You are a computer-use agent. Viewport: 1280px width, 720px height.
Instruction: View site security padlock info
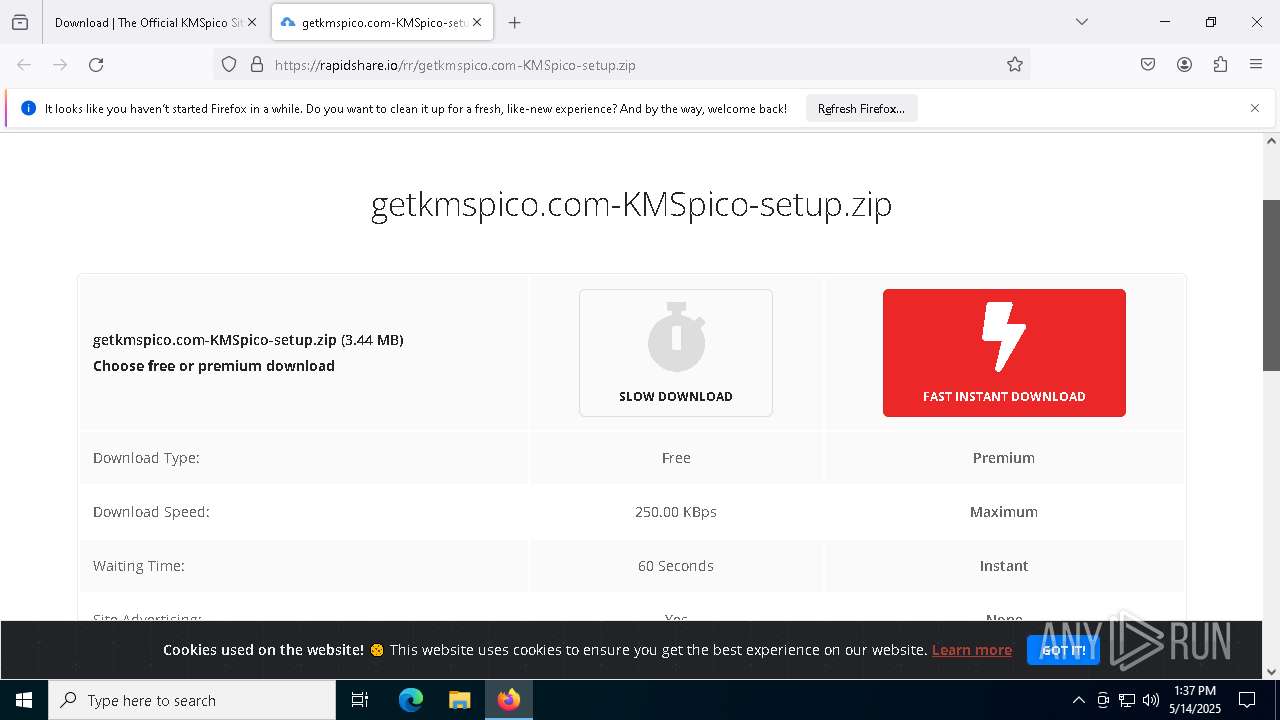[x=257, y=65]
